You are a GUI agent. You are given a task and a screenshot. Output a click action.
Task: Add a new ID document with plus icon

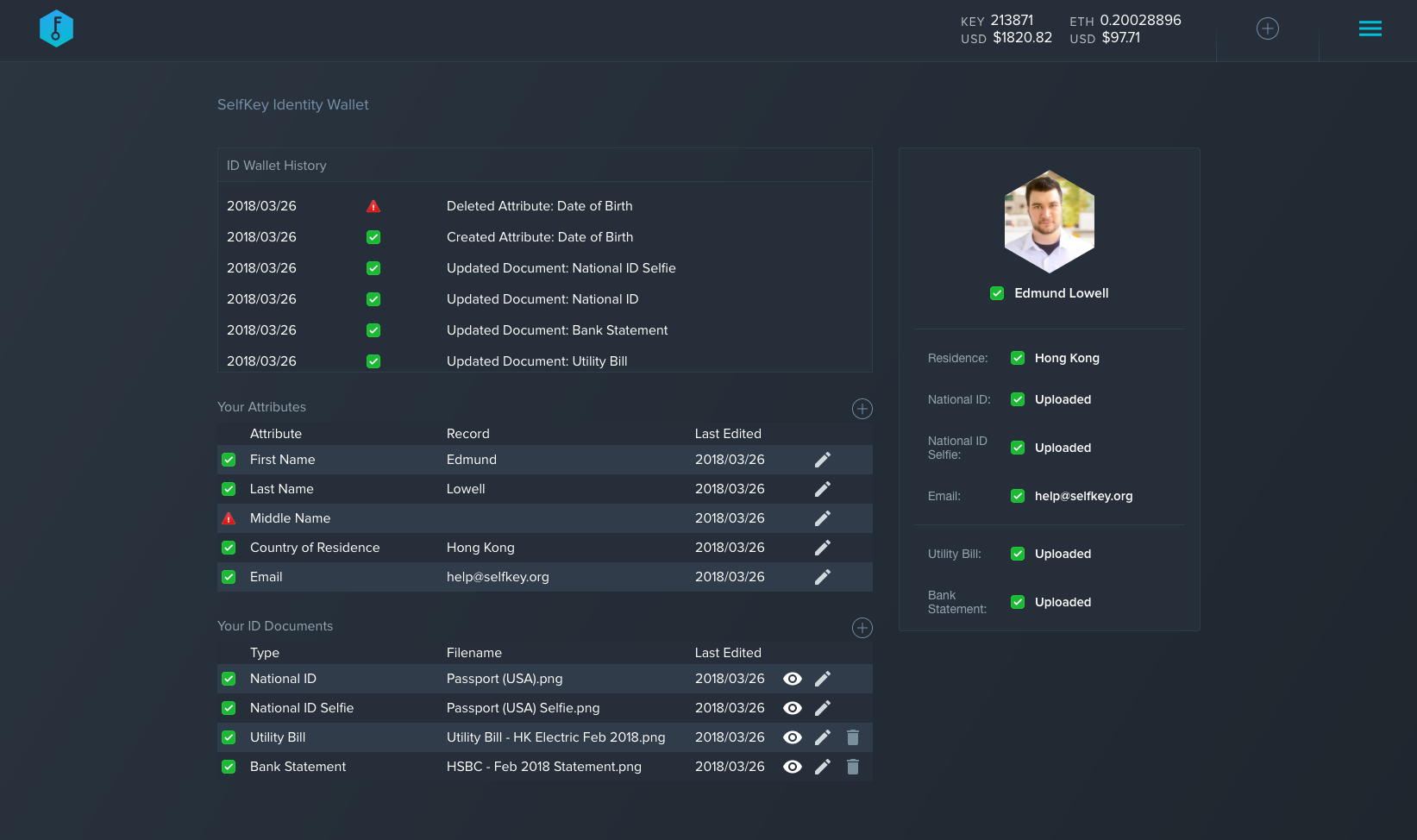point(862,628)
